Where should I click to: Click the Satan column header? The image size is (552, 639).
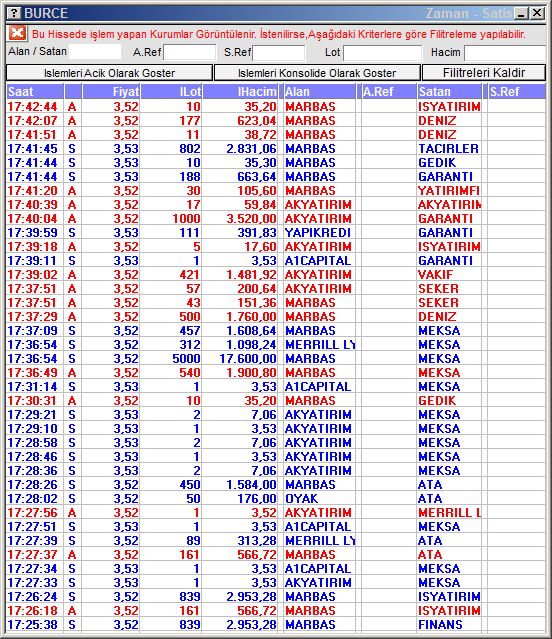(449, 92)
